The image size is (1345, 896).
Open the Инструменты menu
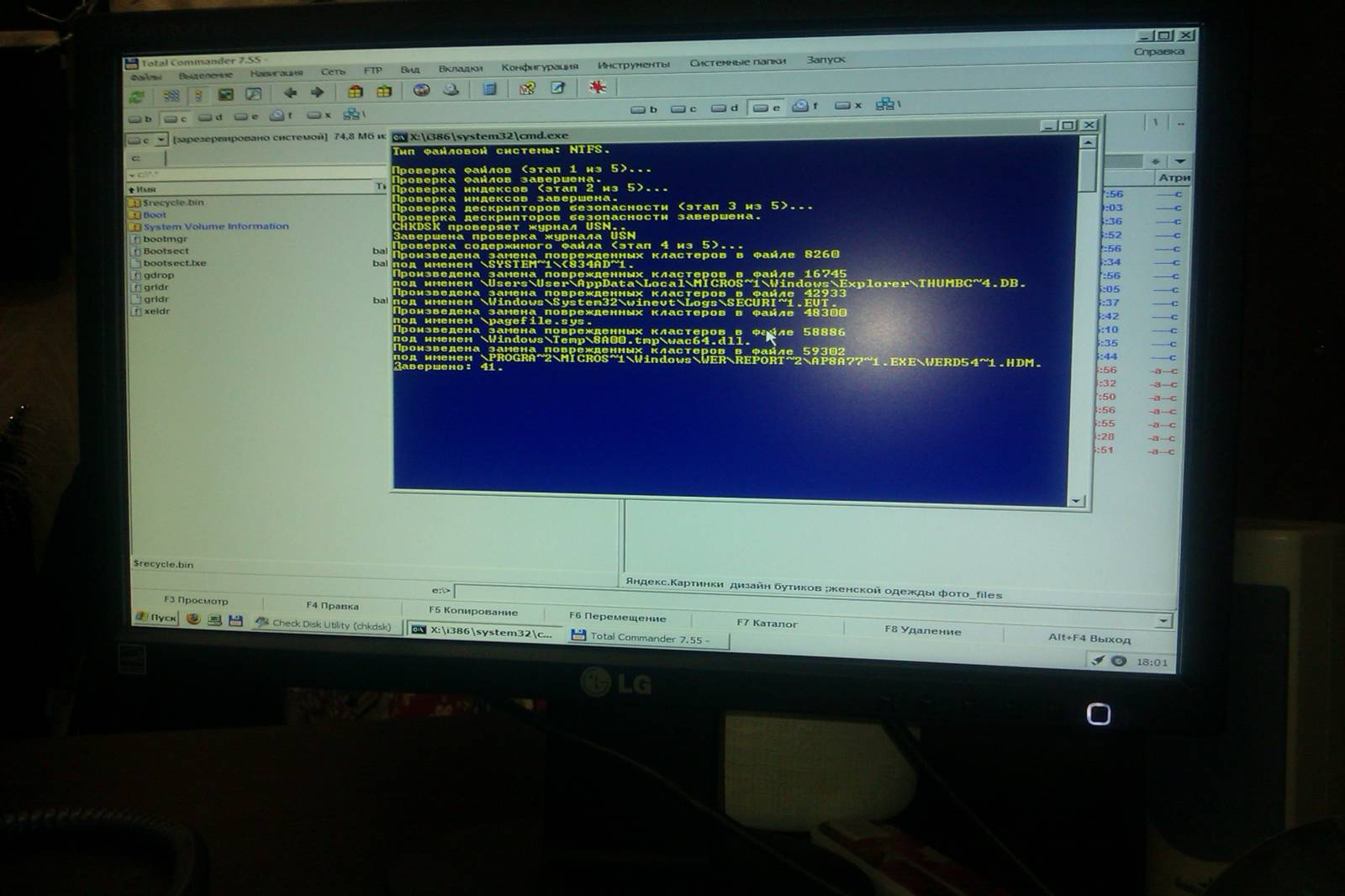pyautogui.click(x=633, y=64)
